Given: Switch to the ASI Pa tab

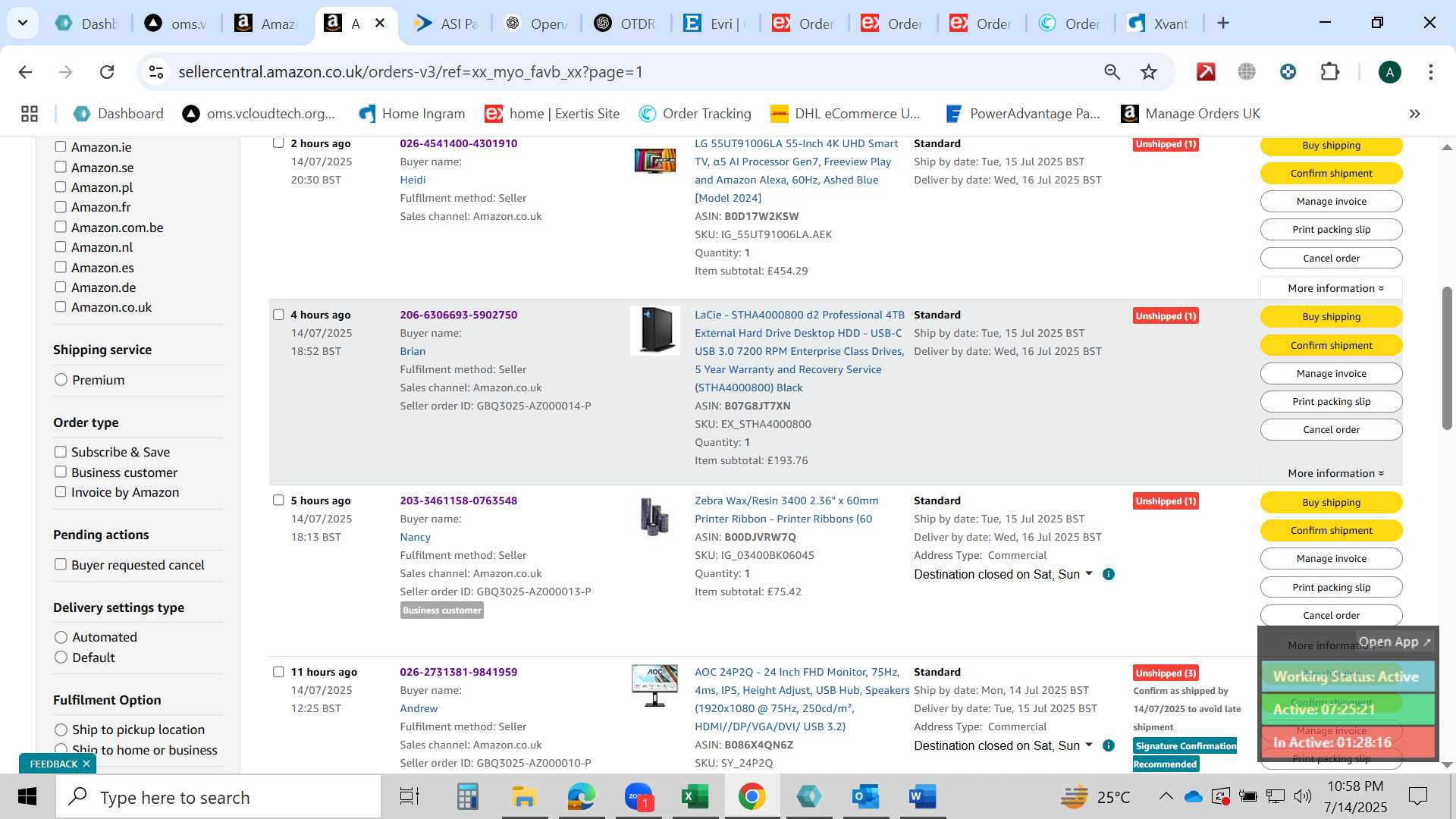Looking at the screenshot, I should click(446, 24).
